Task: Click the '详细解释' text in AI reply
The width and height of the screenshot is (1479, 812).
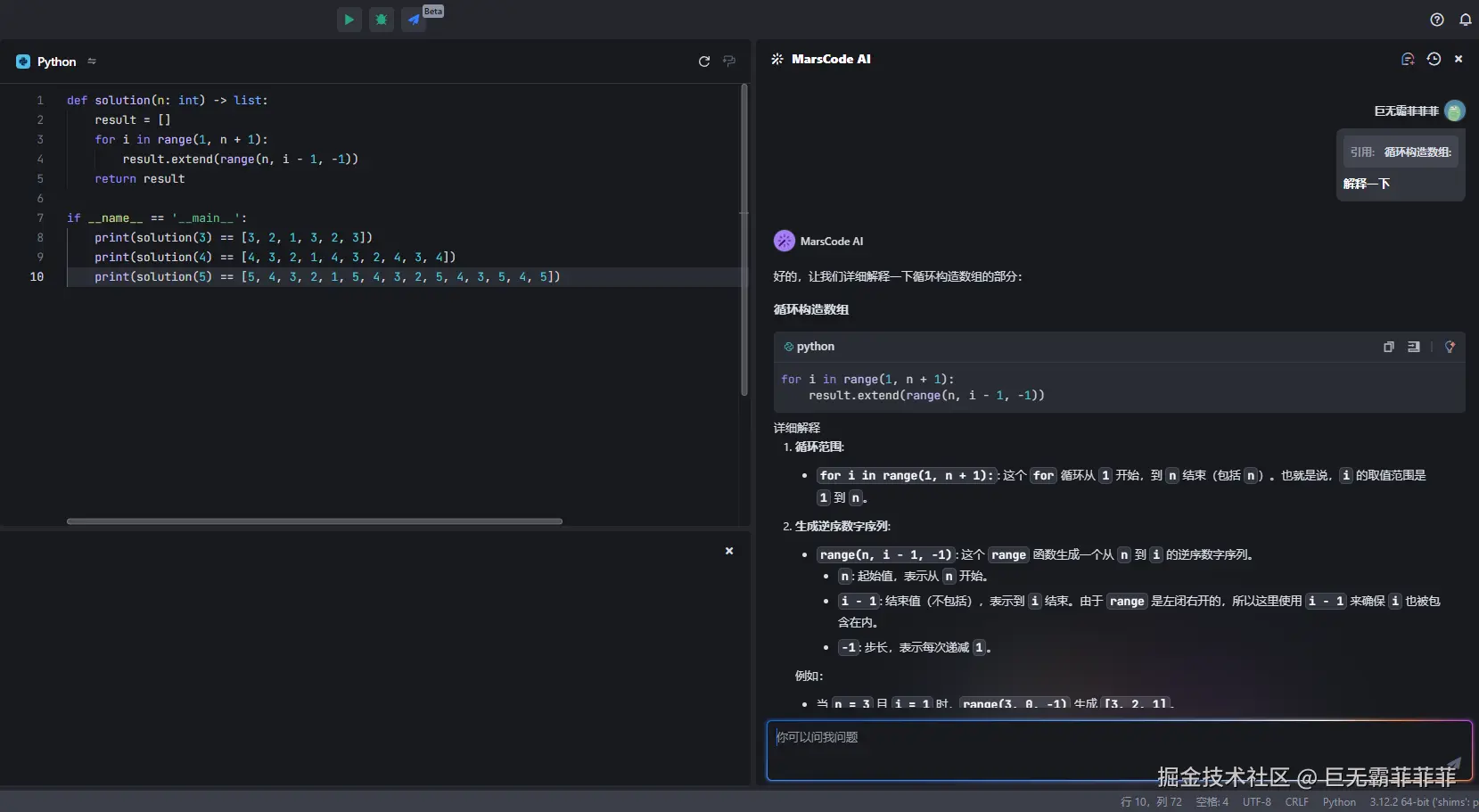Action: (x=797, y=428)
